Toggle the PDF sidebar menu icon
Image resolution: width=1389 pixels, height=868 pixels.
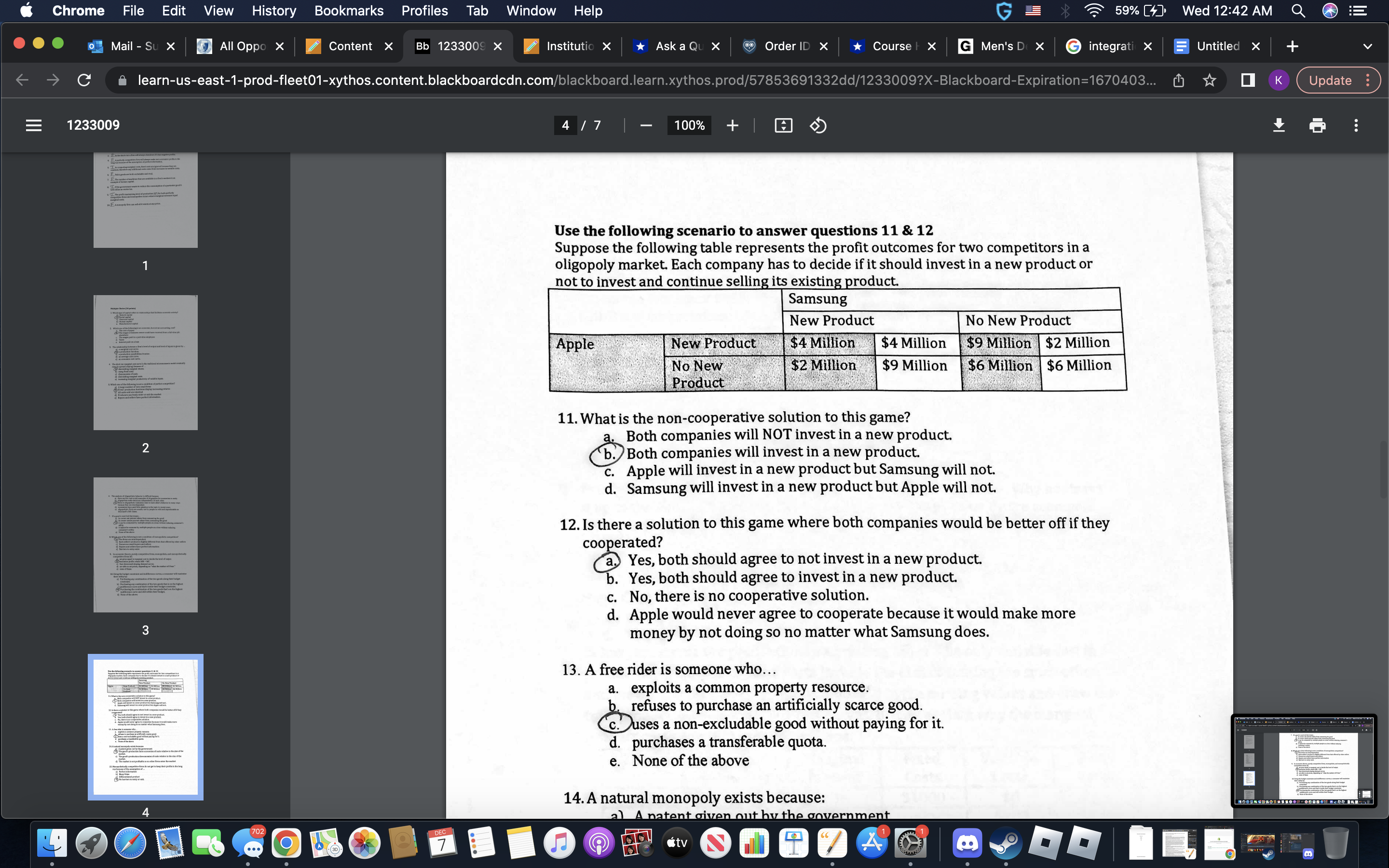33,125
